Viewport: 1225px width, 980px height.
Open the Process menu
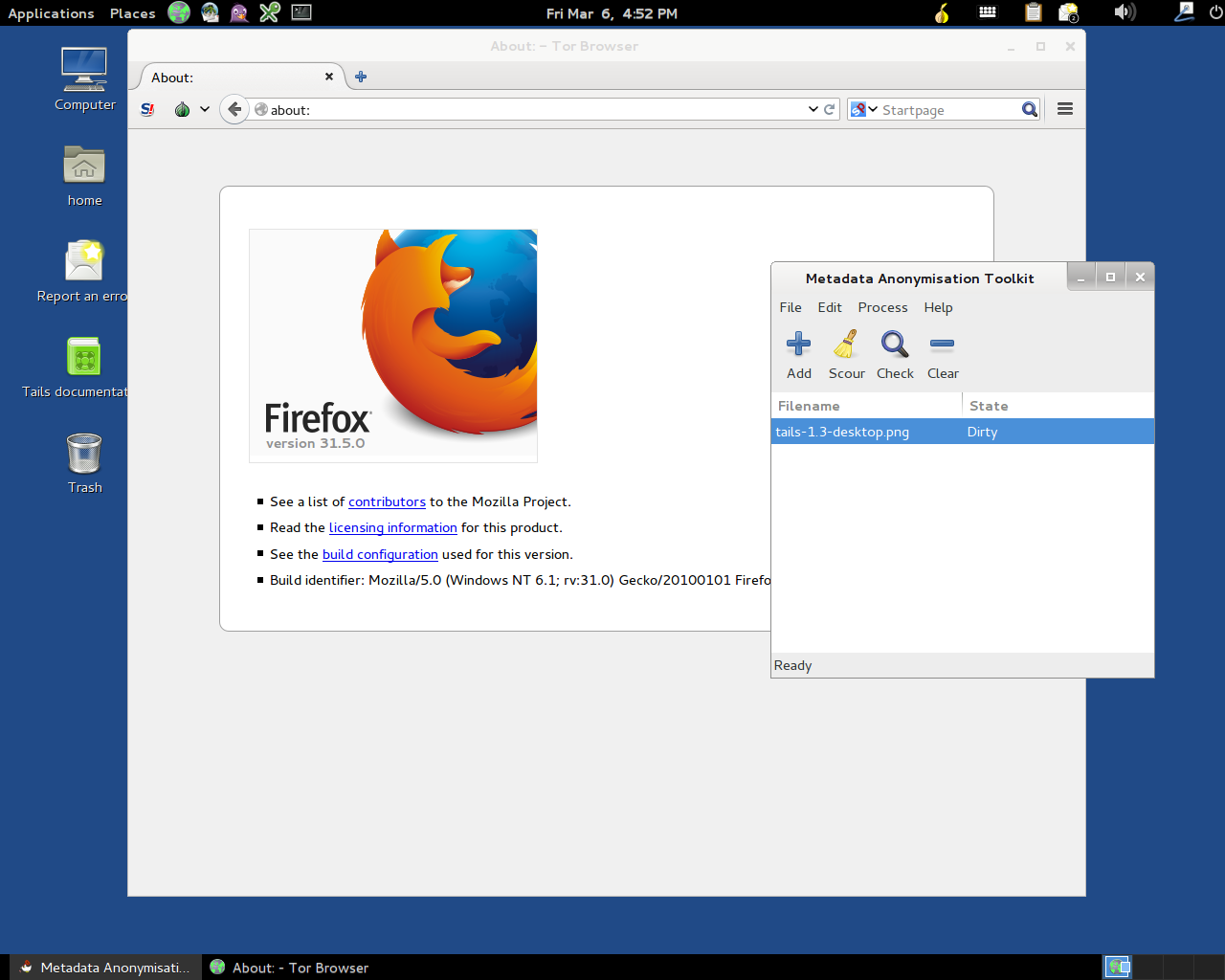point(882,307)
